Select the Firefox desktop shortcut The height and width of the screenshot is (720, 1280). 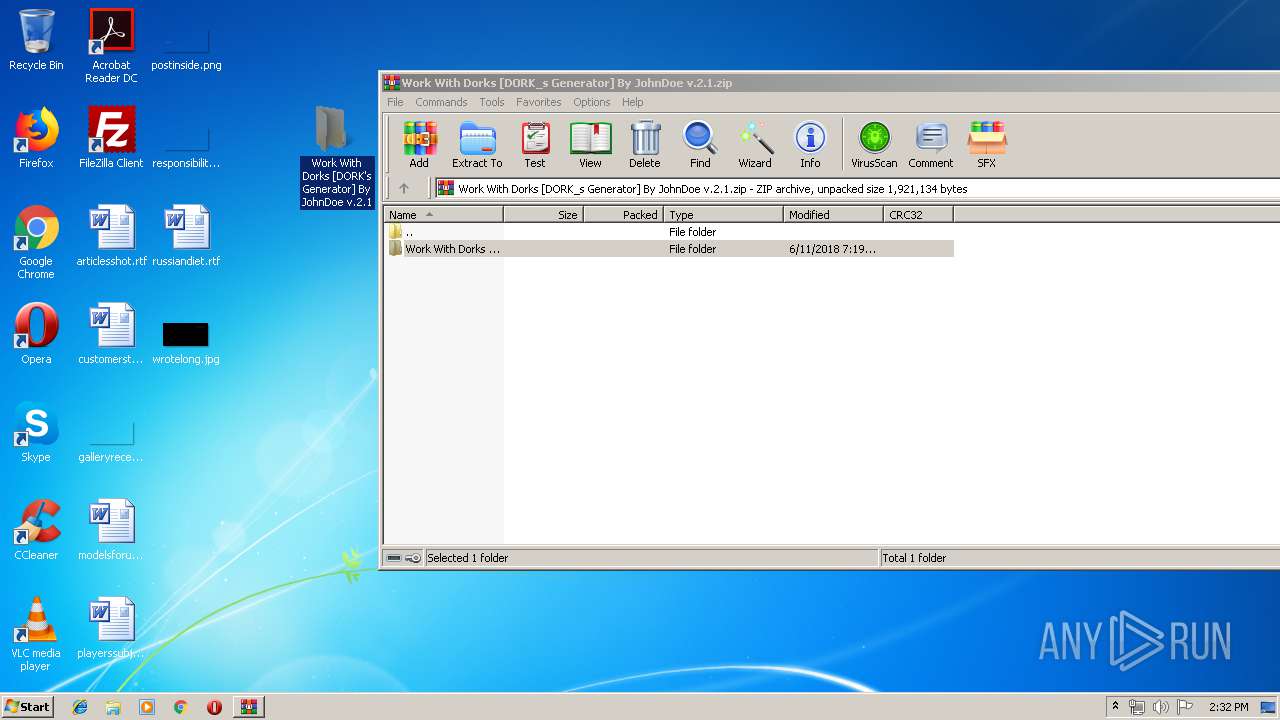pos(36,138)
